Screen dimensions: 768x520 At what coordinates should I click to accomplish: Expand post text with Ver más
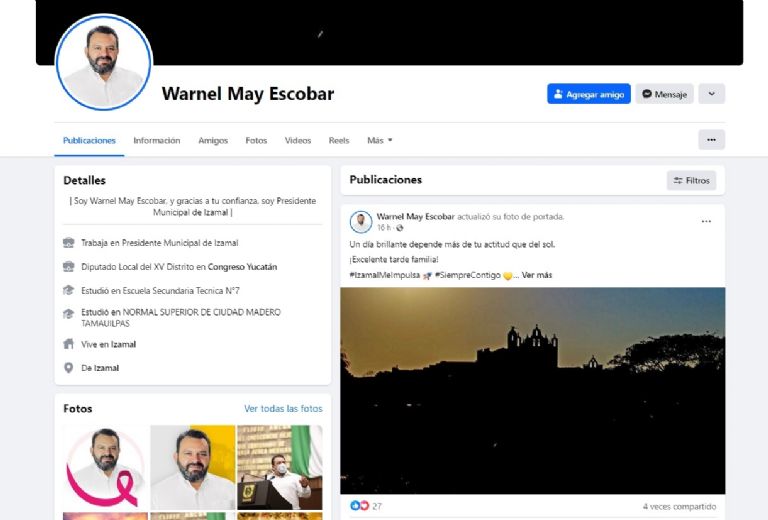[536, 275]
